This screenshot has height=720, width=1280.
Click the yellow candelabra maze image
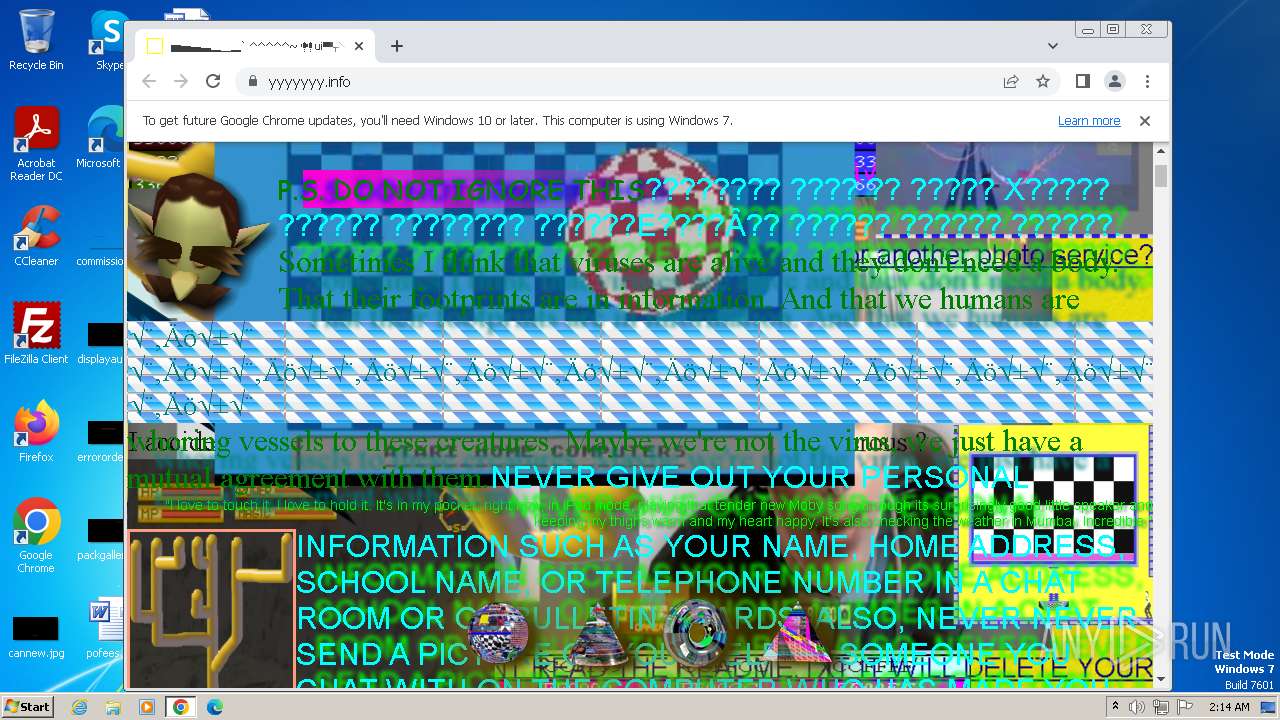tap(211, 609)
